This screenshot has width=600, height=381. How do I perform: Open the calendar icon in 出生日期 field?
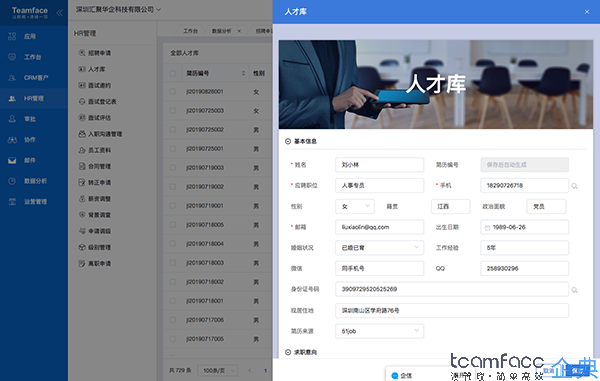point(488,228)
